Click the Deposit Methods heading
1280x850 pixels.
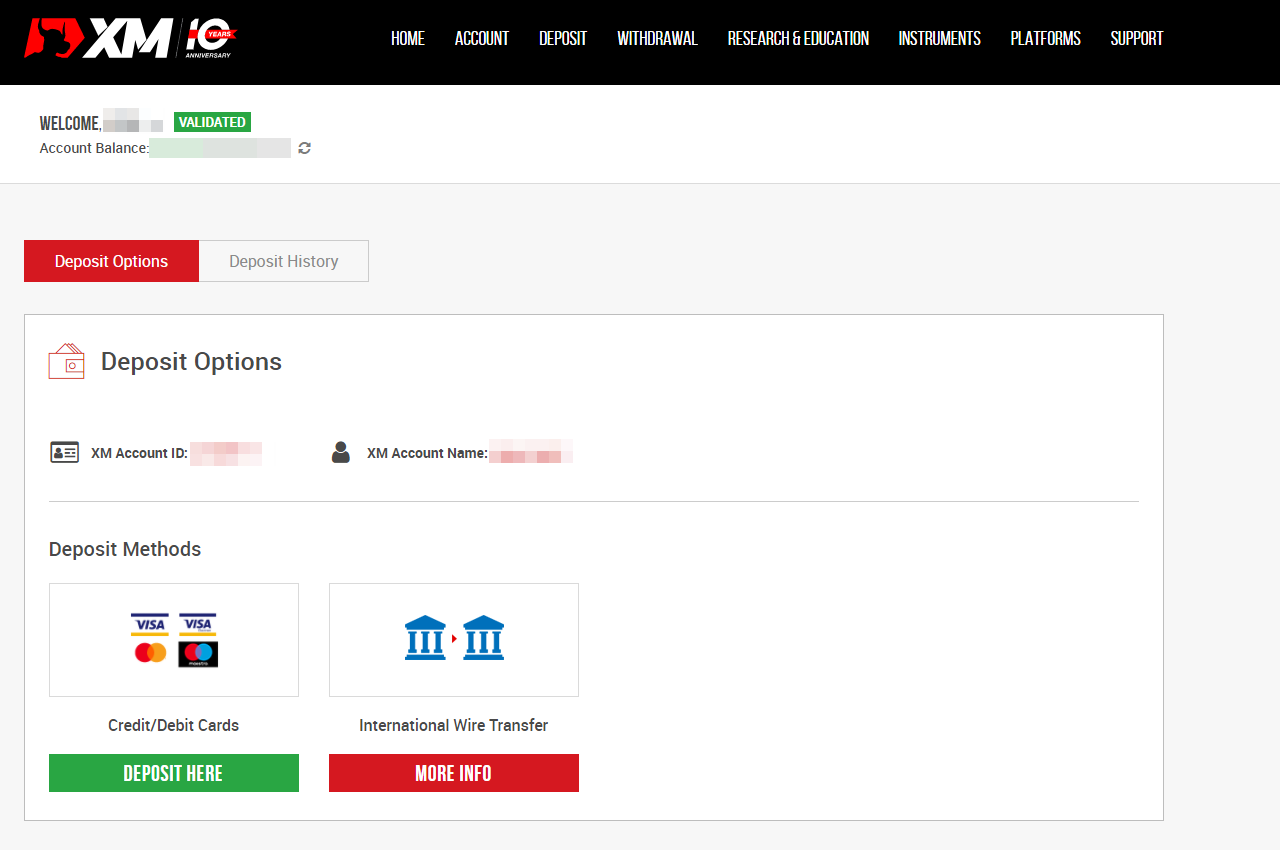(x=125, y=549)
